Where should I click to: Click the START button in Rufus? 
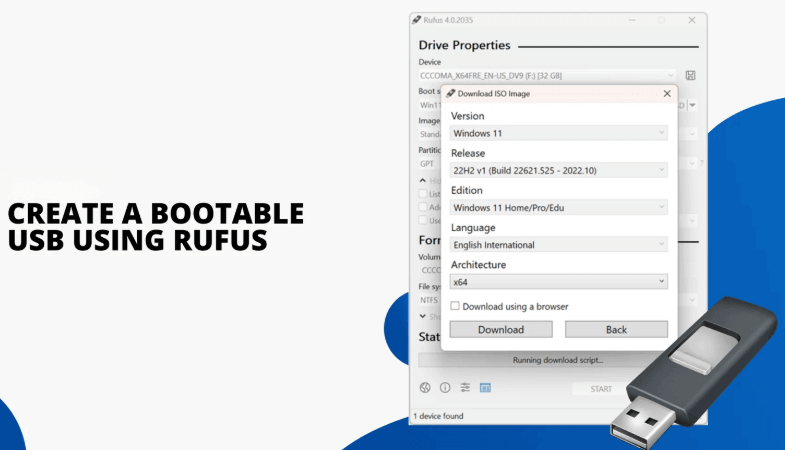pyautogui.click(x=601, y=389)
